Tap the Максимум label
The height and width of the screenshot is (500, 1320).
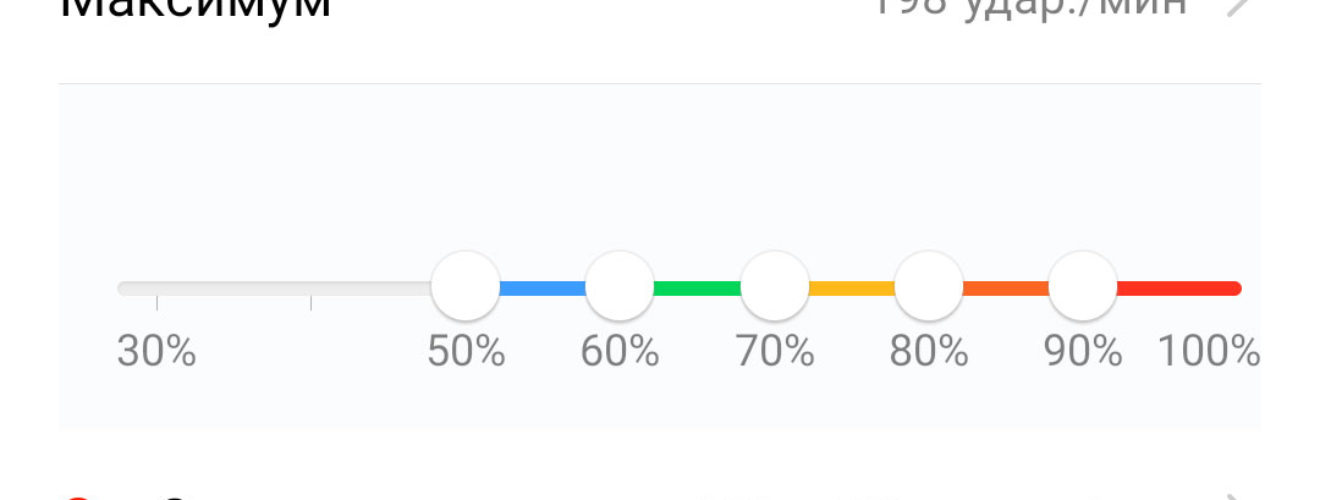pyautogui.click(x=196, y=8)
